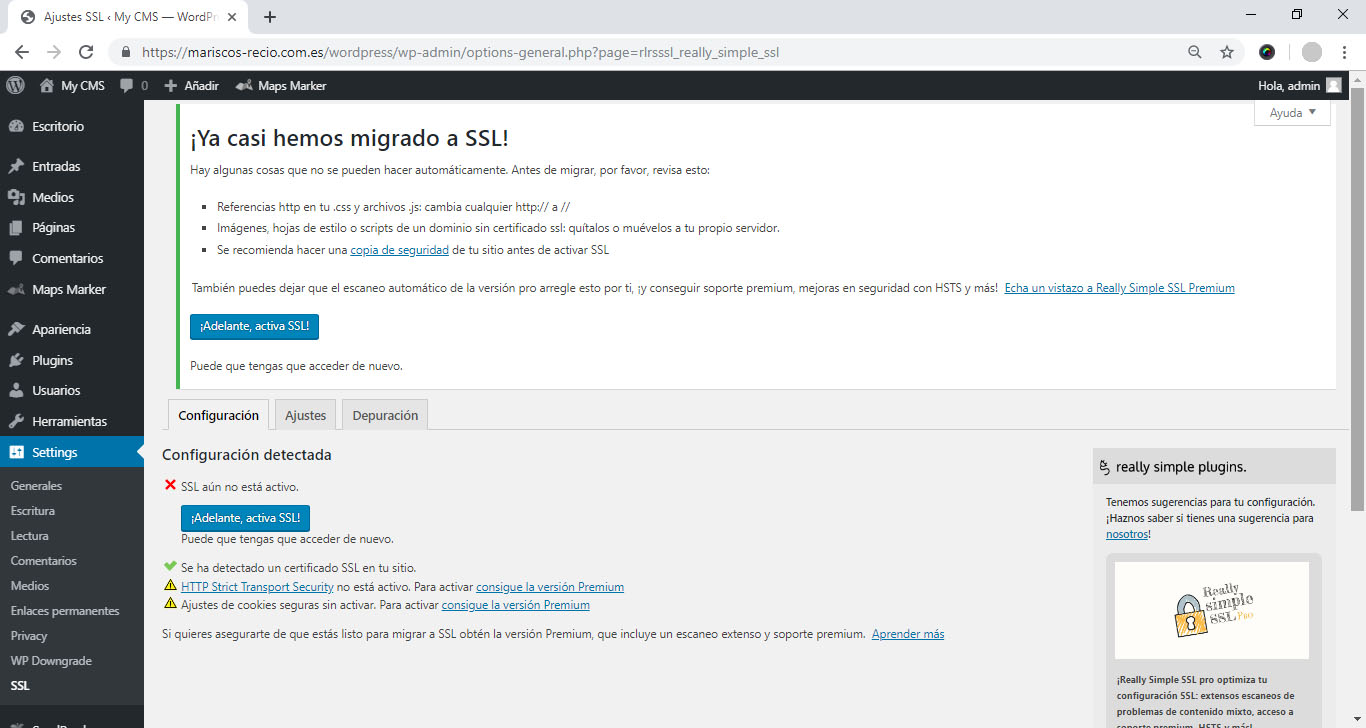The image size is (1366, 728).
Task: Follow the copia de seguridad link
Action: coord(399,250)
